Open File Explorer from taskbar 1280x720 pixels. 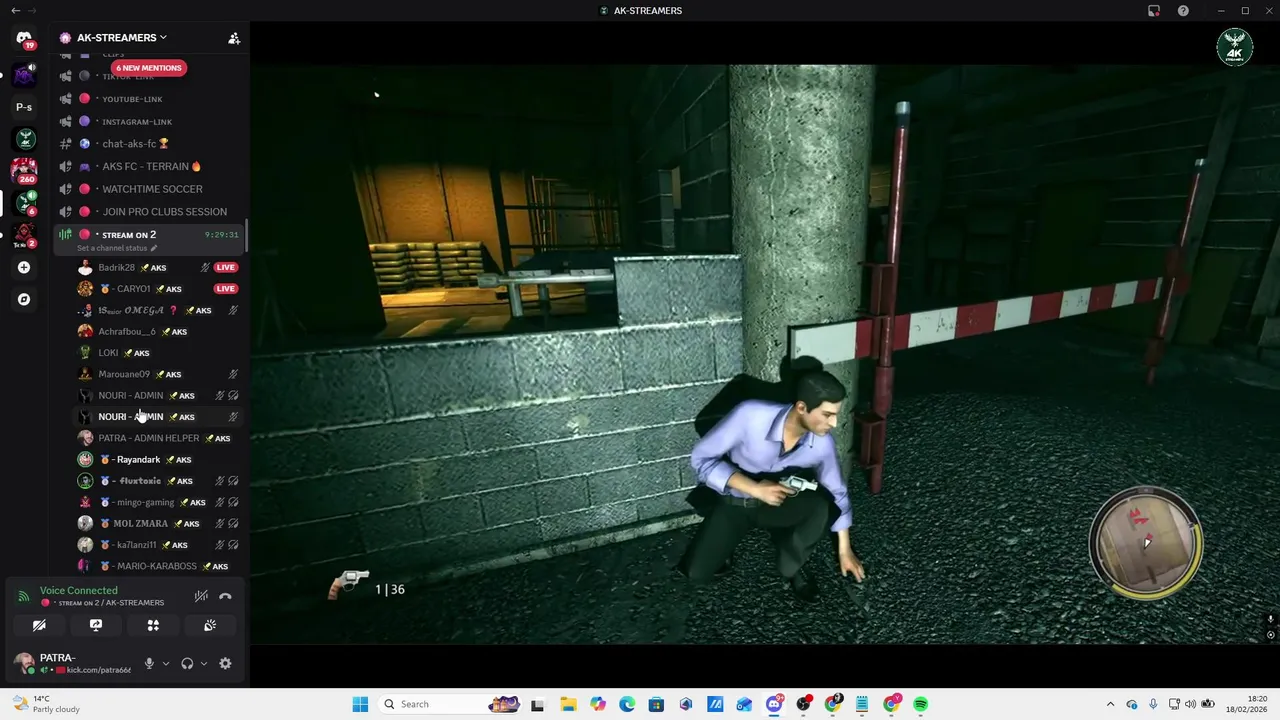point(568,704)
